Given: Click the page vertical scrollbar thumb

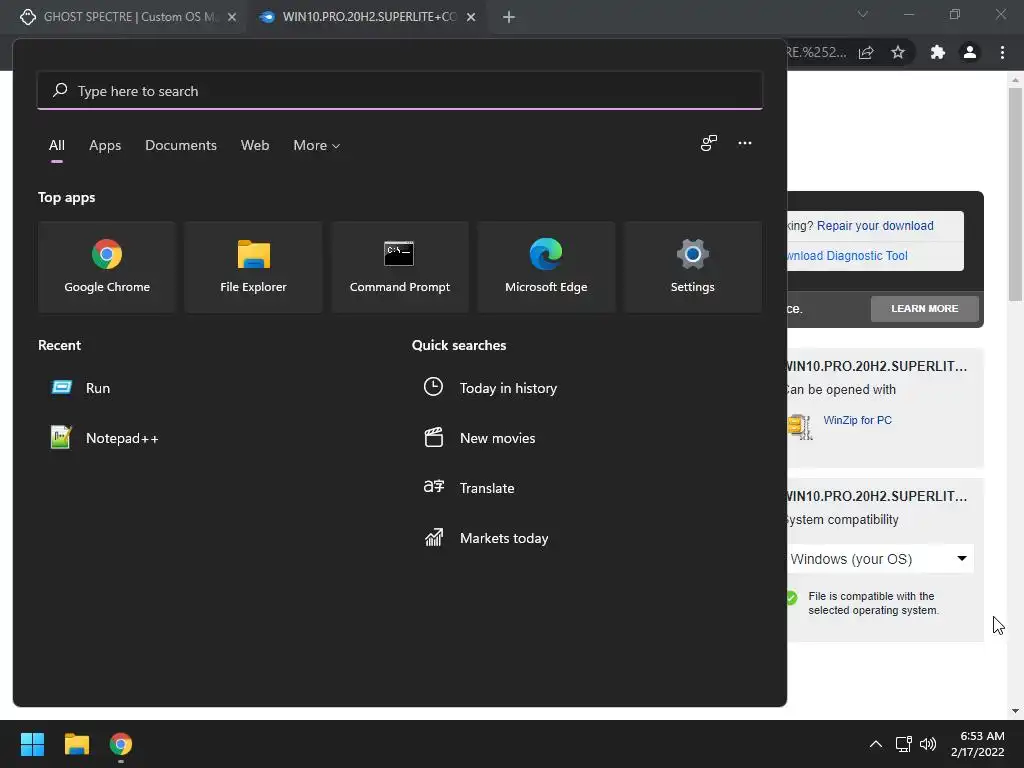Looking at the screenshot, I should point(1015,194).
